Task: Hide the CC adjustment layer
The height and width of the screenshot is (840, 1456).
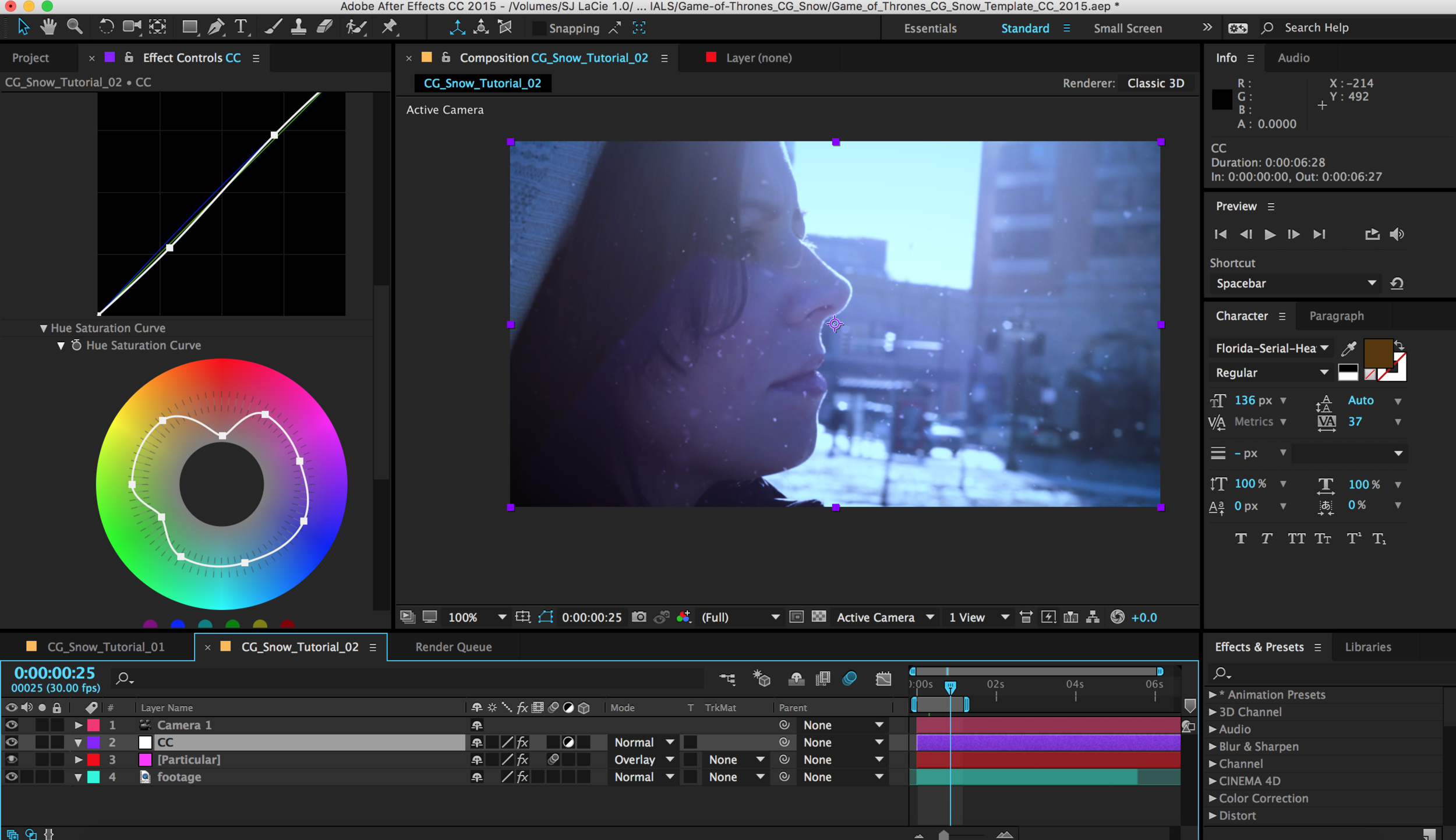Action: click(11, 742)
